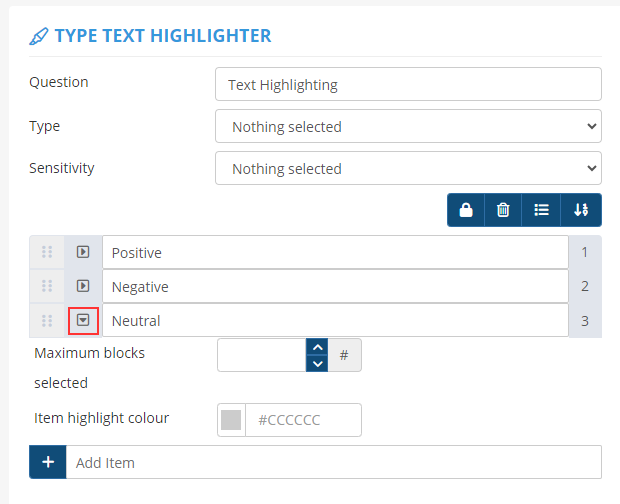Click the drag handle beside Neutral
Viewport: 620px width, 504px height.
click(x=47, y=321)
